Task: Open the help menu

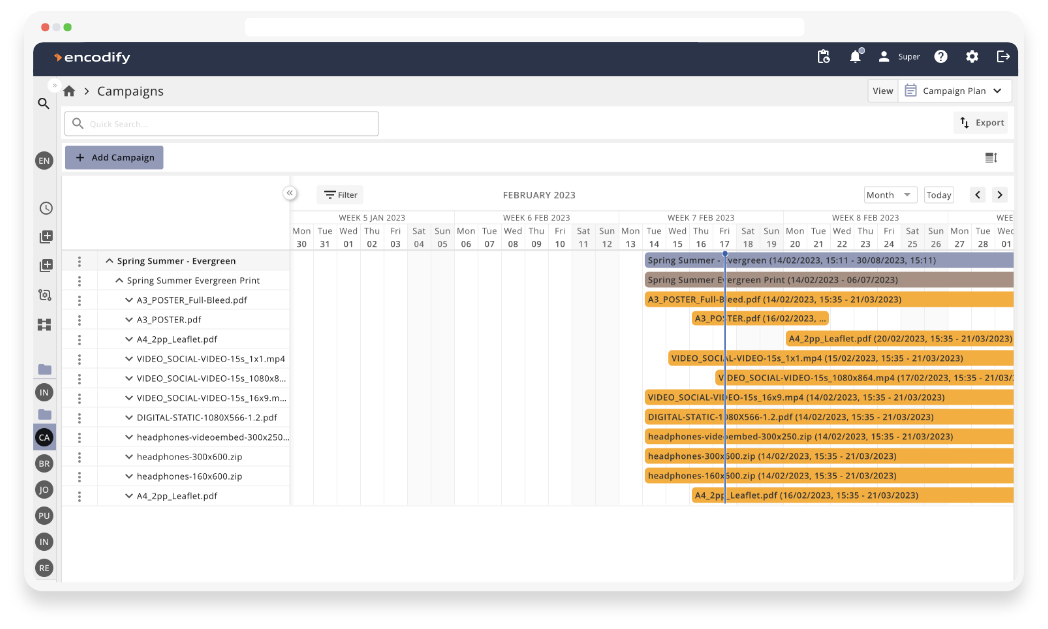Action: click(940, 57)
